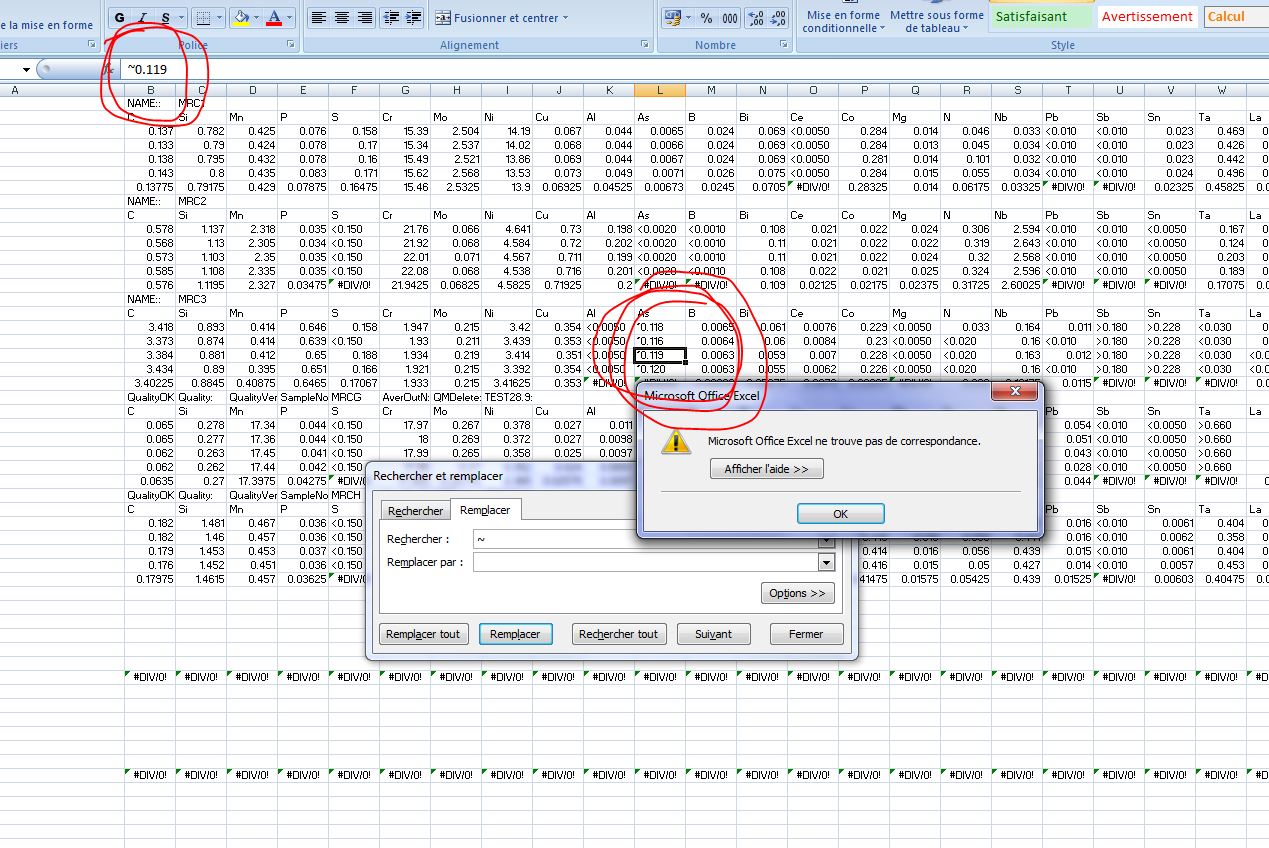Add a decimal place
1269x848 pixels.
[x=756, y=17]
